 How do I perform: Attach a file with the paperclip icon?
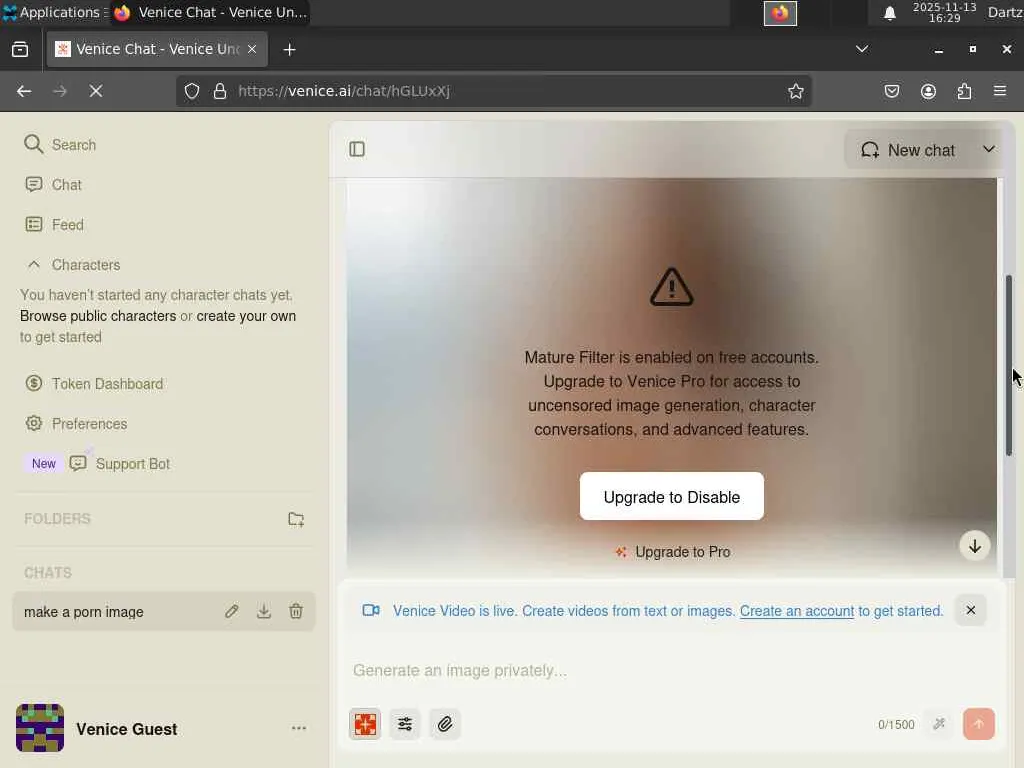pos(445,724)
